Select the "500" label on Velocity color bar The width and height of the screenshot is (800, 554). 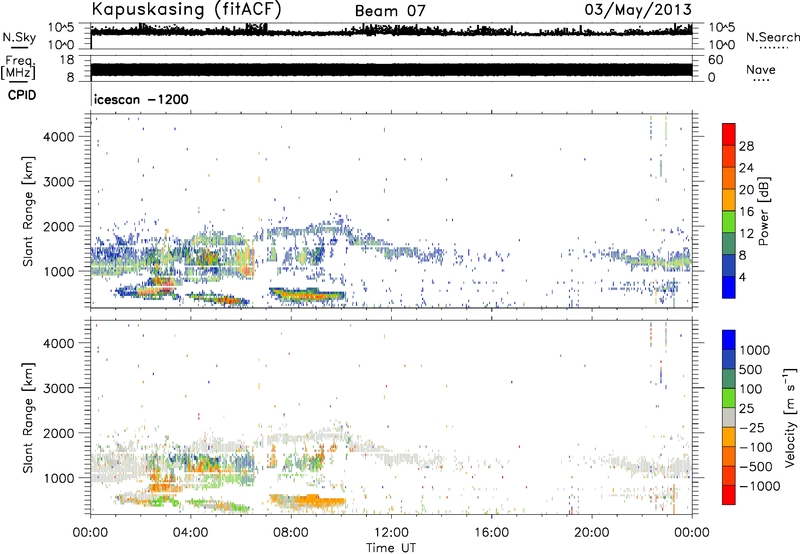point(751,369)
